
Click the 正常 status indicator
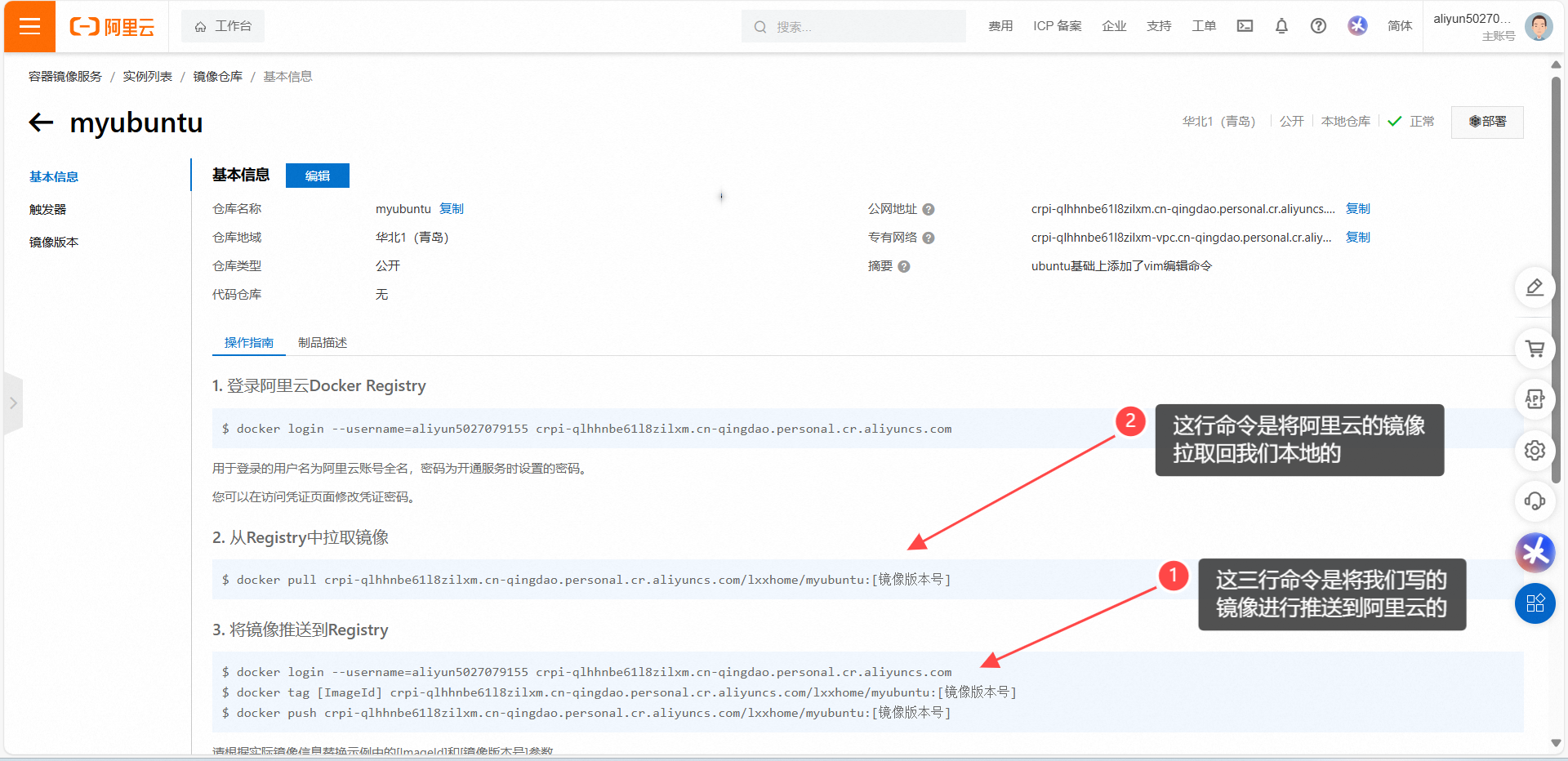pyautogui.click(x=1411, y=122)
